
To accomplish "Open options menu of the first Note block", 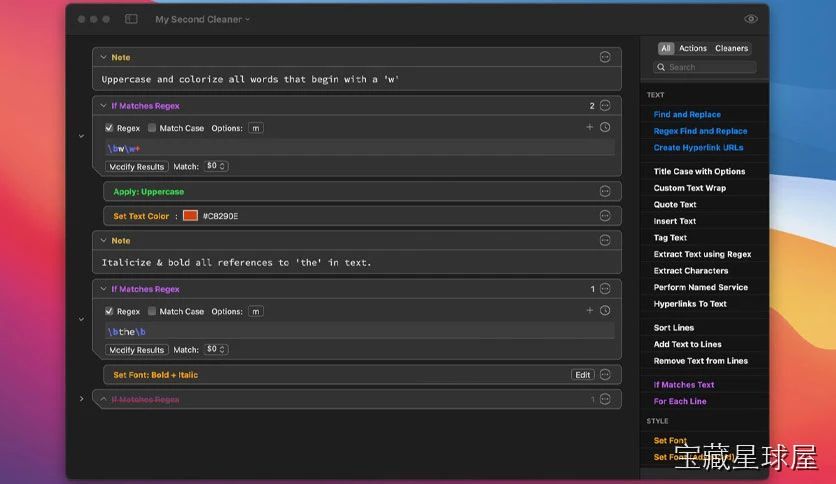I will click(x=605, y=57).
